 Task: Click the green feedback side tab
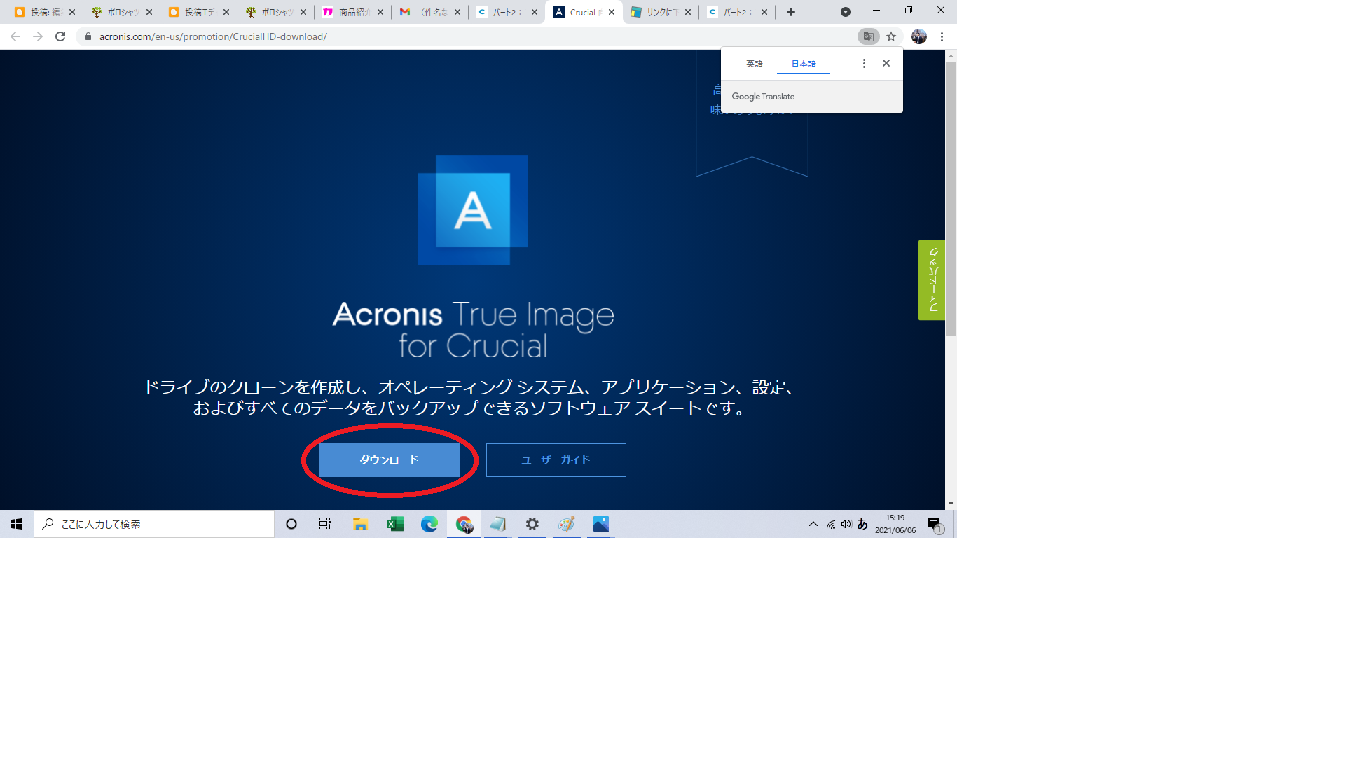[931, 280]
